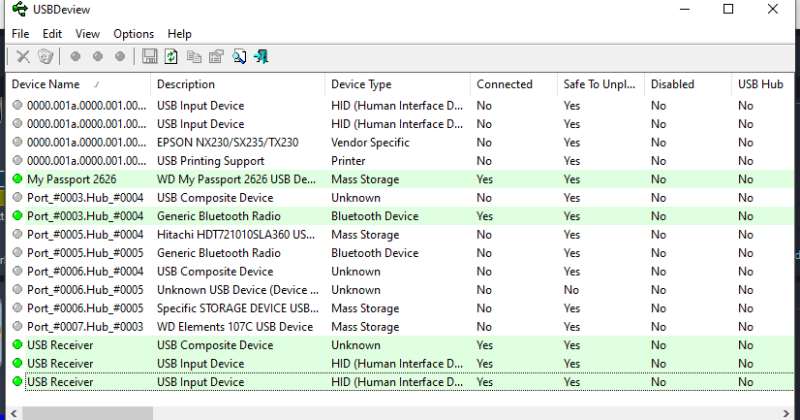This screenshot has height=420, width=800.
Task: Click the Disconnect selected devices X icon
Action: pyautogui.click(x=23, y=57)
